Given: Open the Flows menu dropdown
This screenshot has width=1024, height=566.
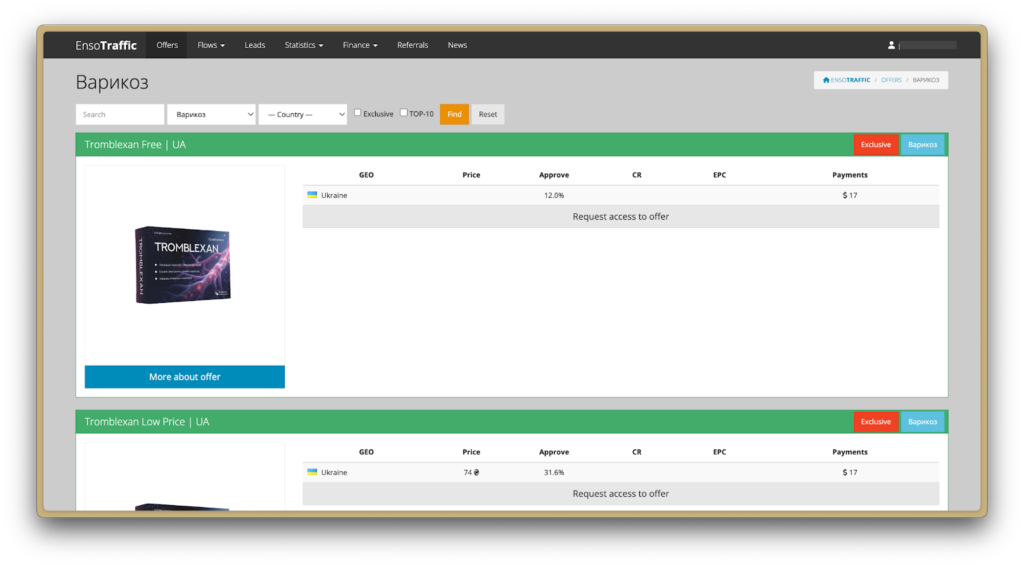Looking at the screenshot, I should coord(211,45).
